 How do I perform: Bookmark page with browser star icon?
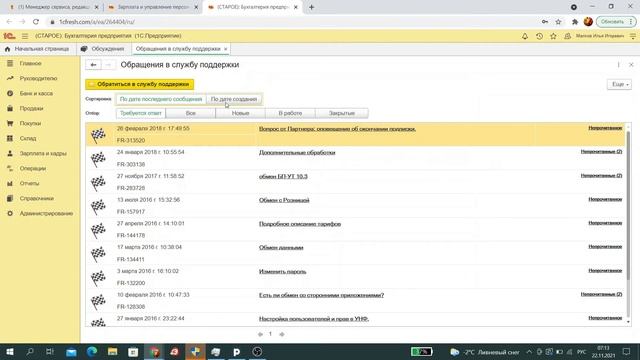pos(558,22)
